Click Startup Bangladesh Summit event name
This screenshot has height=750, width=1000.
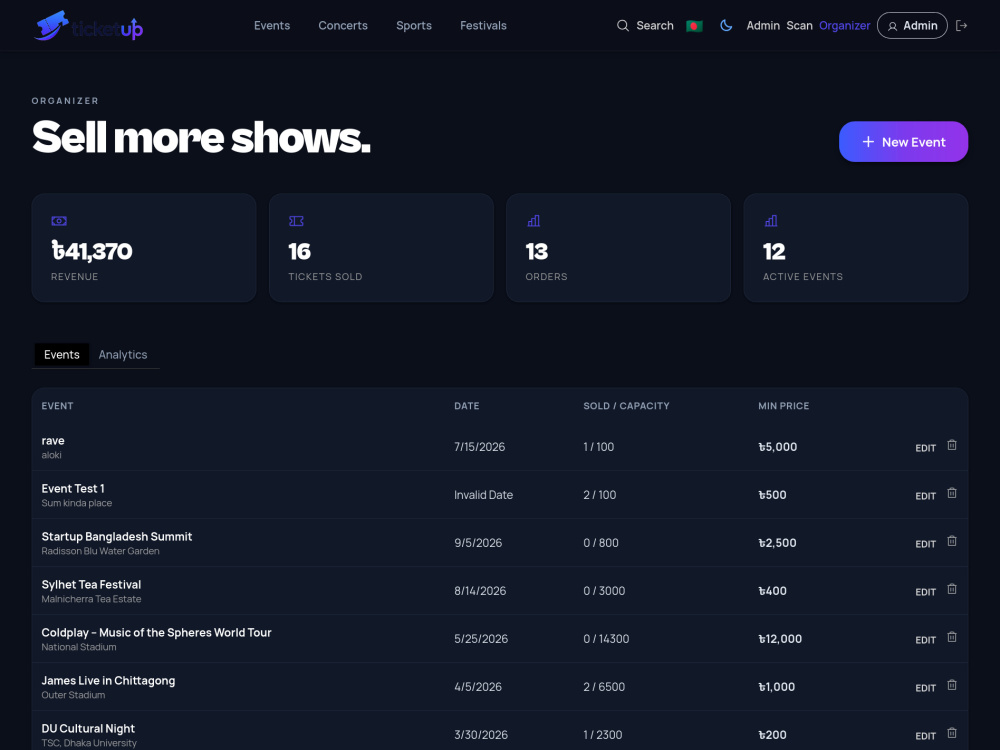coord(117,536)
